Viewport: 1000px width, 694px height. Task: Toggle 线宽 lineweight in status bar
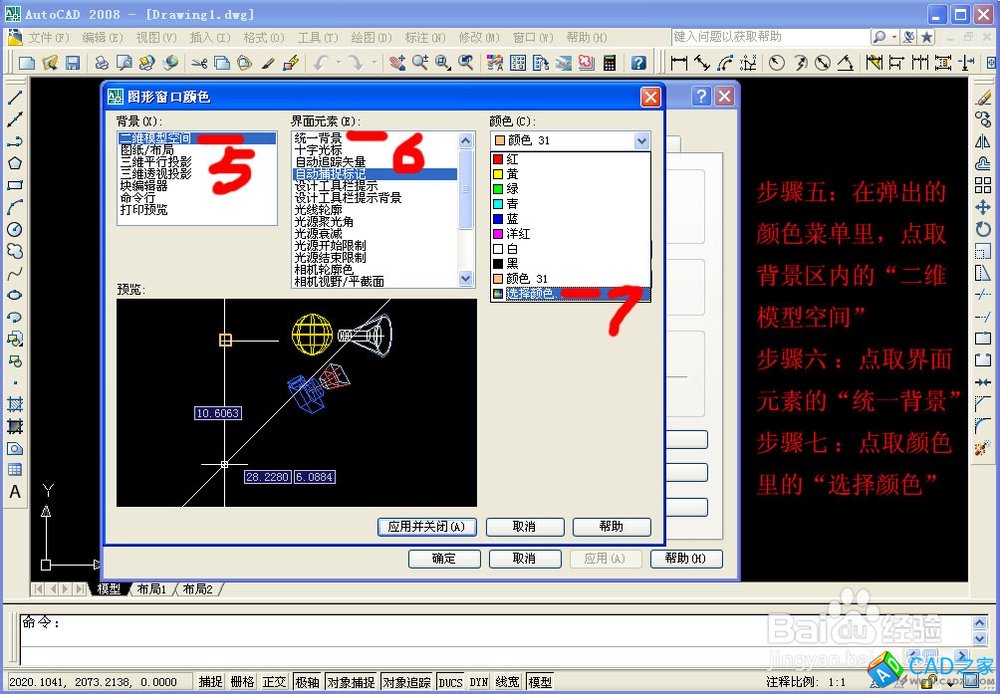[508, 682]
